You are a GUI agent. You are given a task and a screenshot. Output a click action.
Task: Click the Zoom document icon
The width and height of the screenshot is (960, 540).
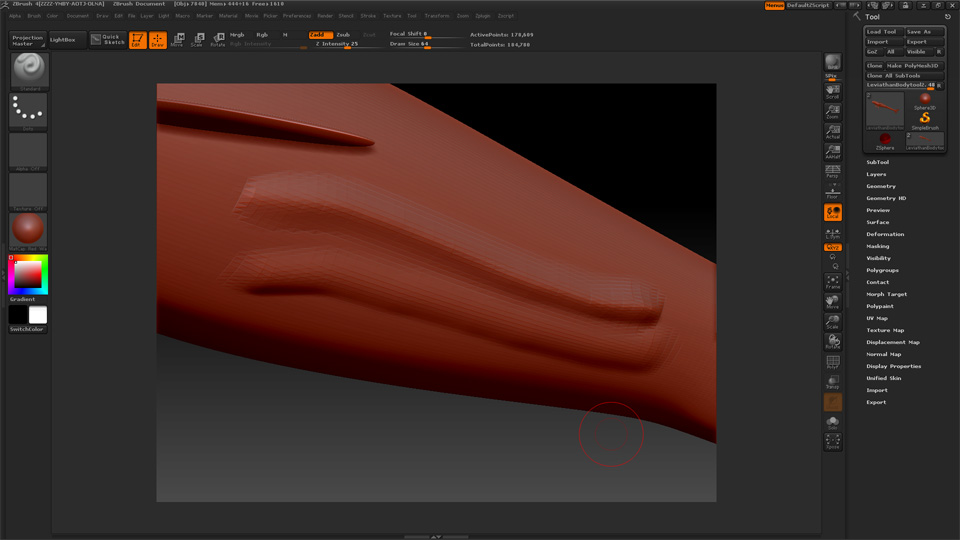coord(833,111)
